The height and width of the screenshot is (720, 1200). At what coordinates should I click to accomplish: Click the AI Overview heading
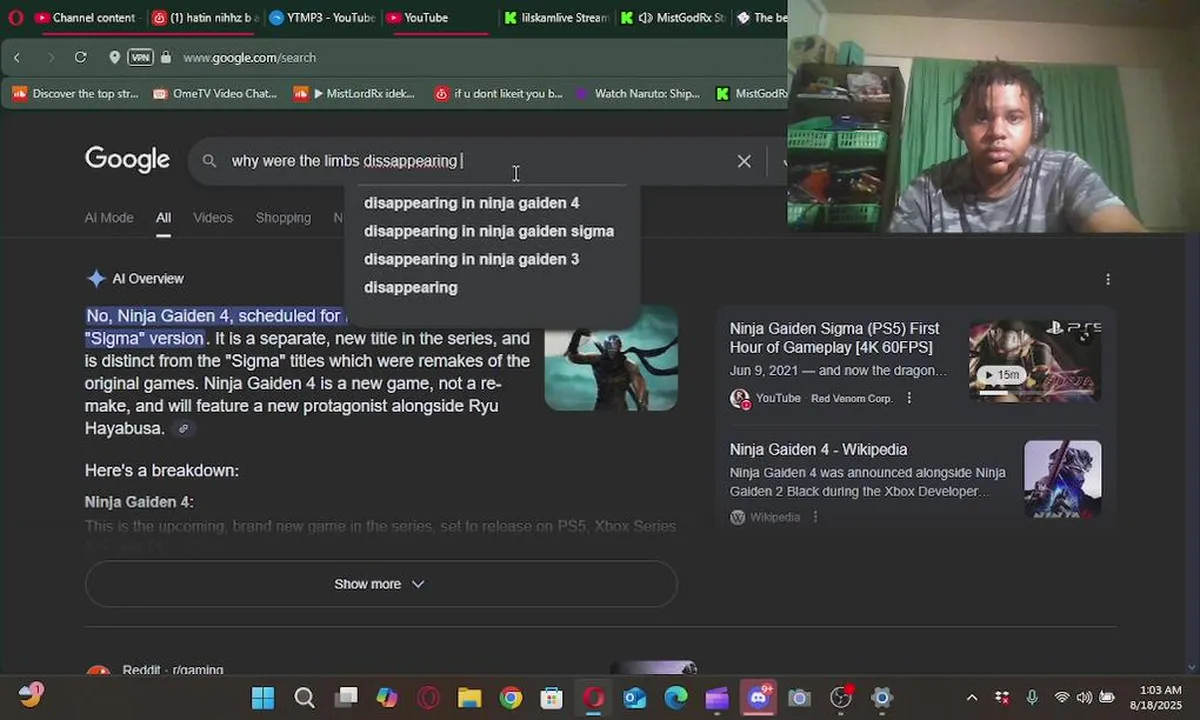(x=148, y=279)
